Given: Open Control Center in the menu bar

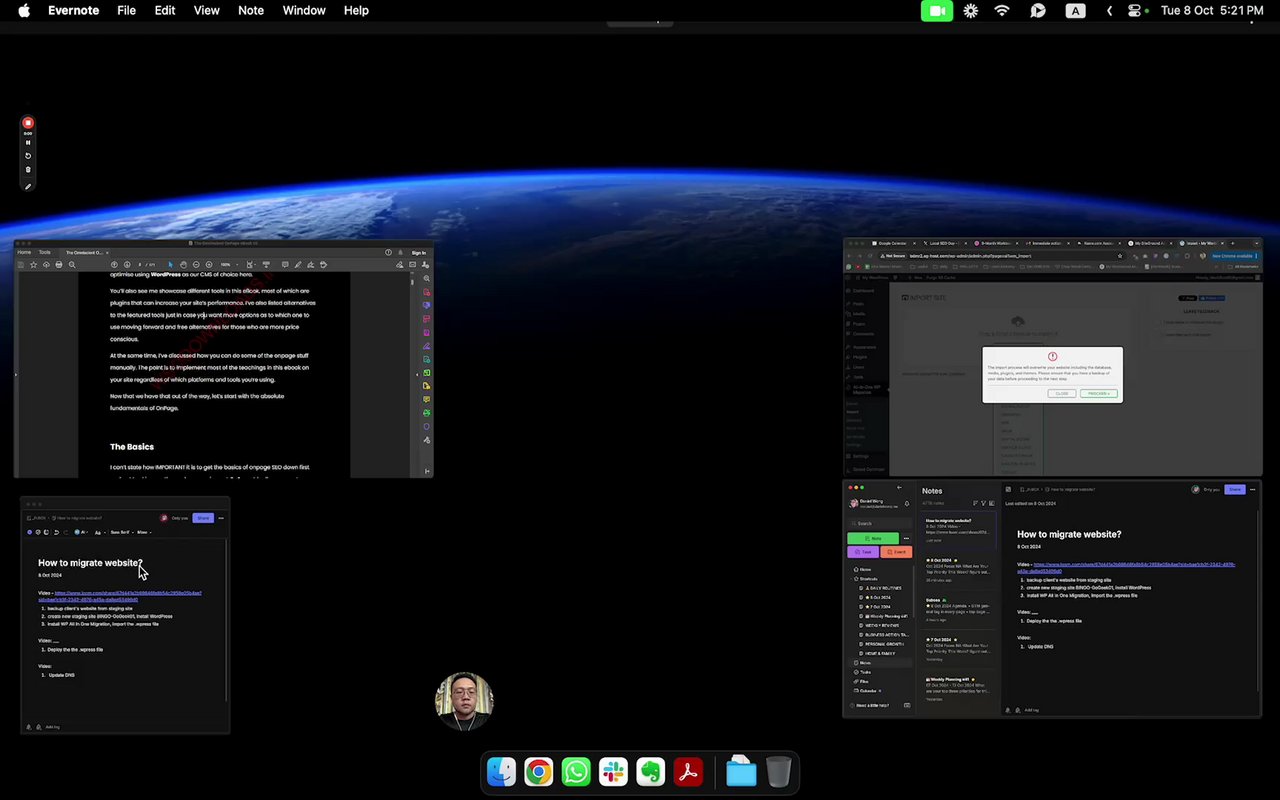Looking at the screenshot, I should pyautogui.click(x=1134, y=11).
